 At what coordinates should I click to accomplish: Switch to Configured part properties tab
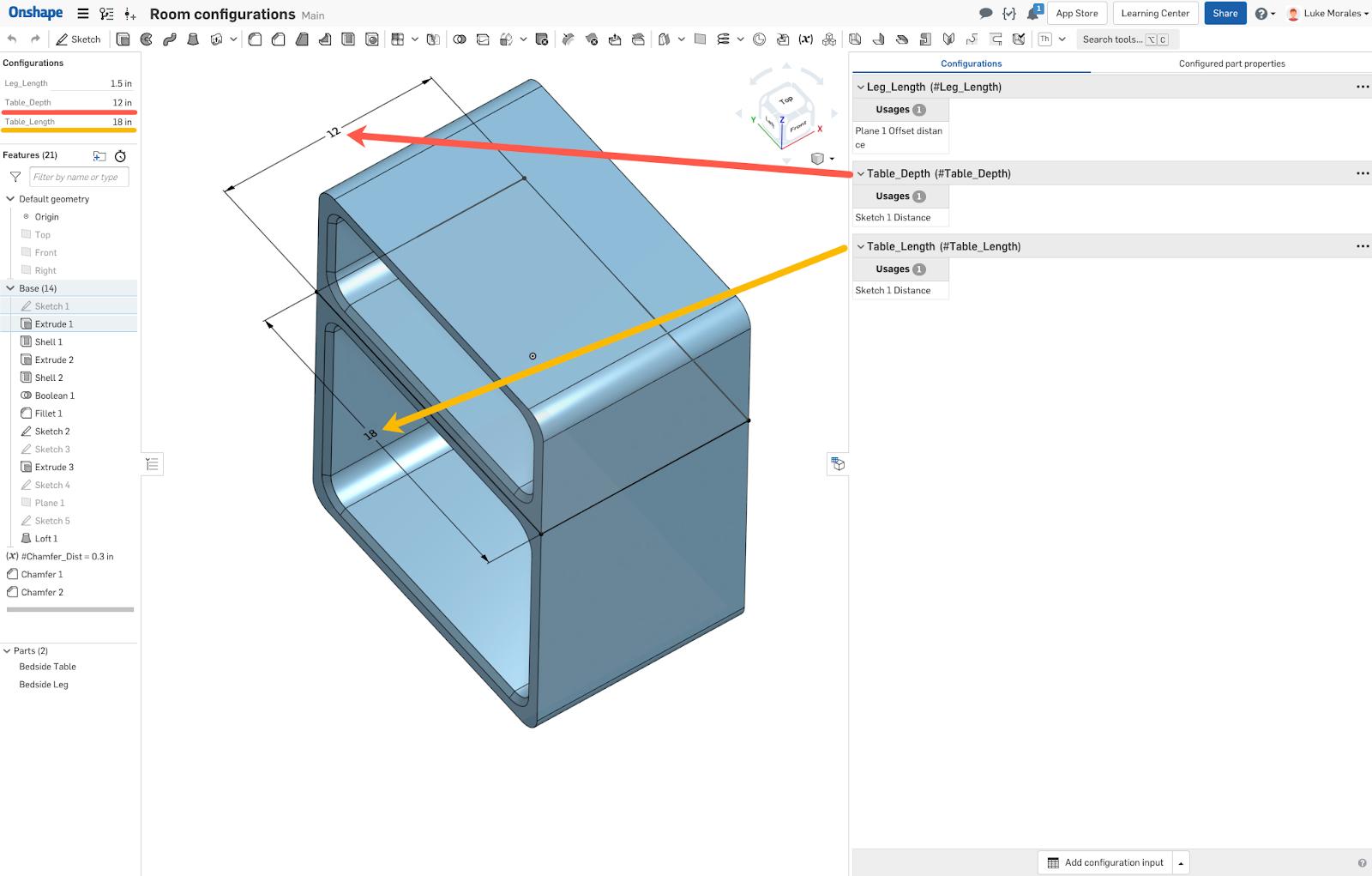(x=1231, y=63)
